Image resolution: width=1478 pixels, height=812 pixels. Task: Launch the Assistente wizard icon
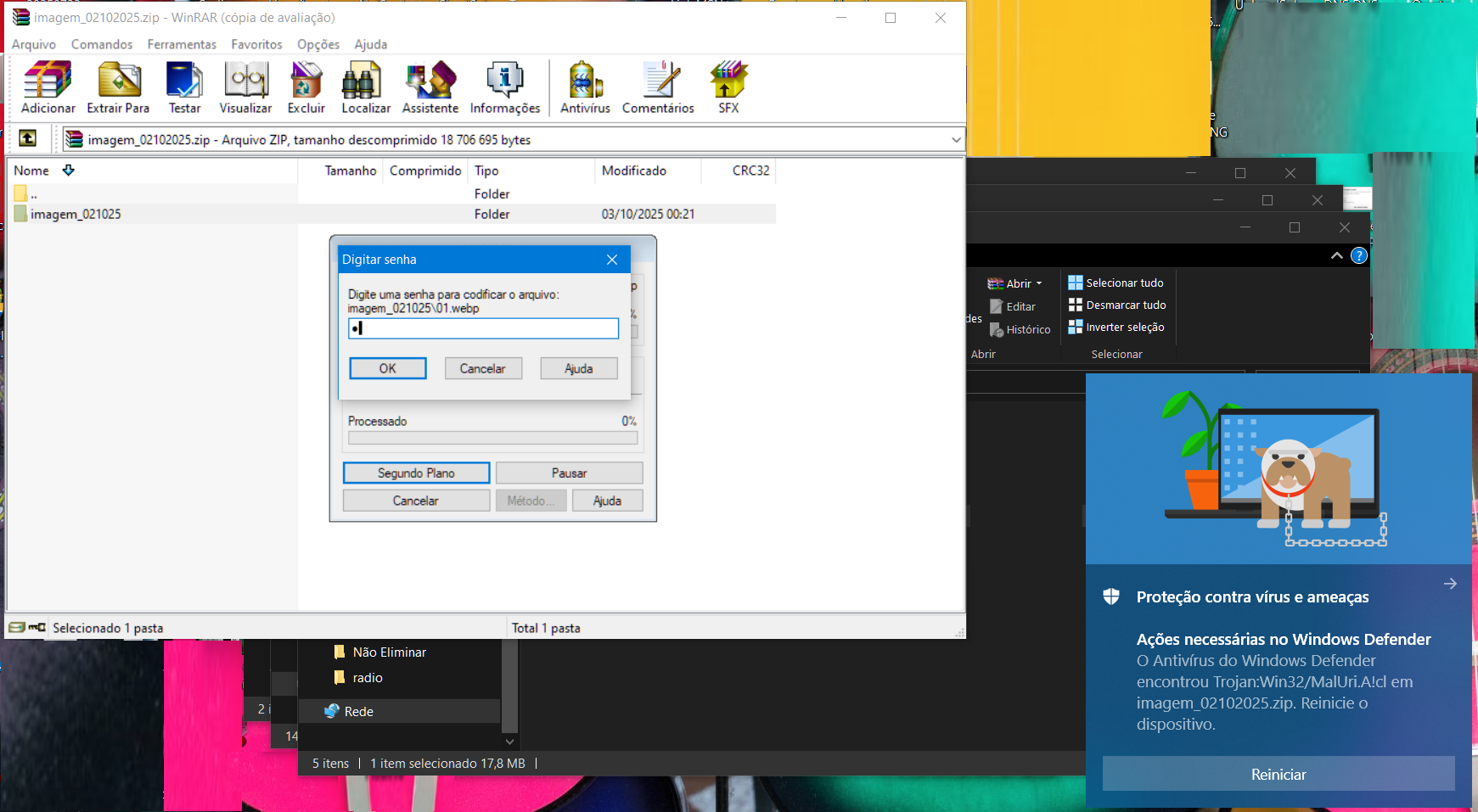[430, 87]
